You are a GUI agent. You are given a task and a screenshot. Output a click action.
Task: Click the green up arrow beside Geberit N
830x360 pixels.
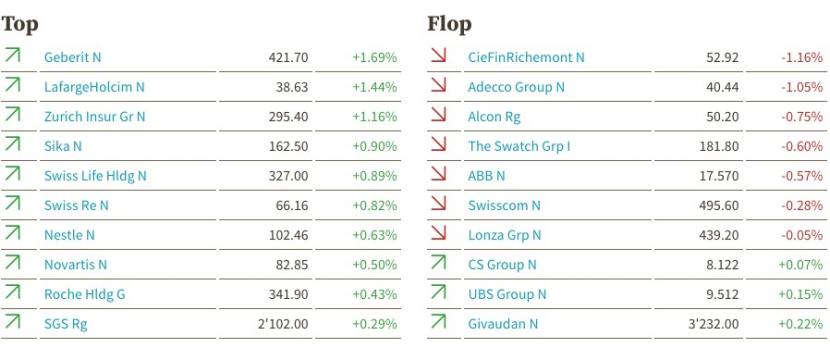pos(12,55)
